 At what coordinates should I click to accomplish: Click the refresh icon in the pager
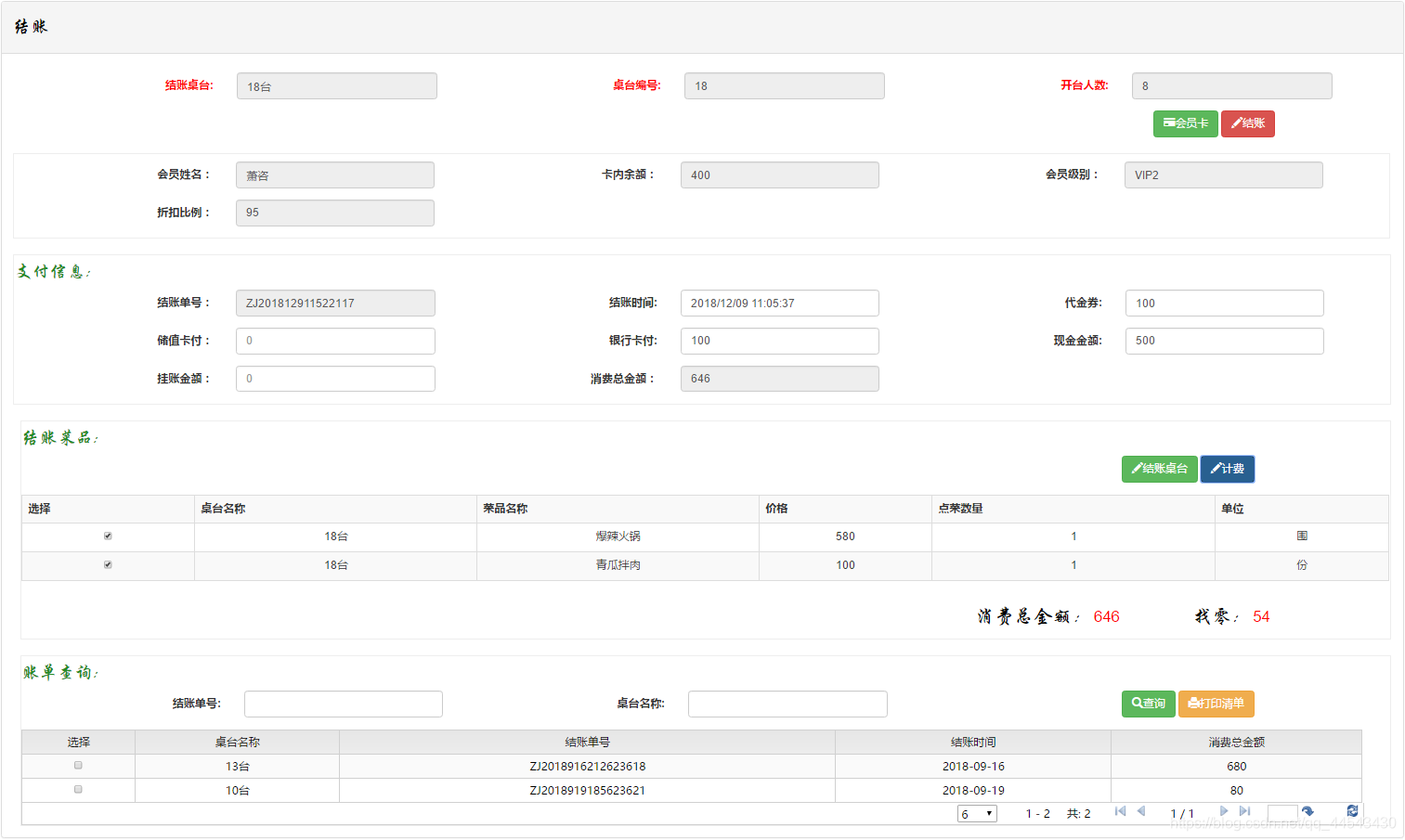click(x=1352, y=812)
